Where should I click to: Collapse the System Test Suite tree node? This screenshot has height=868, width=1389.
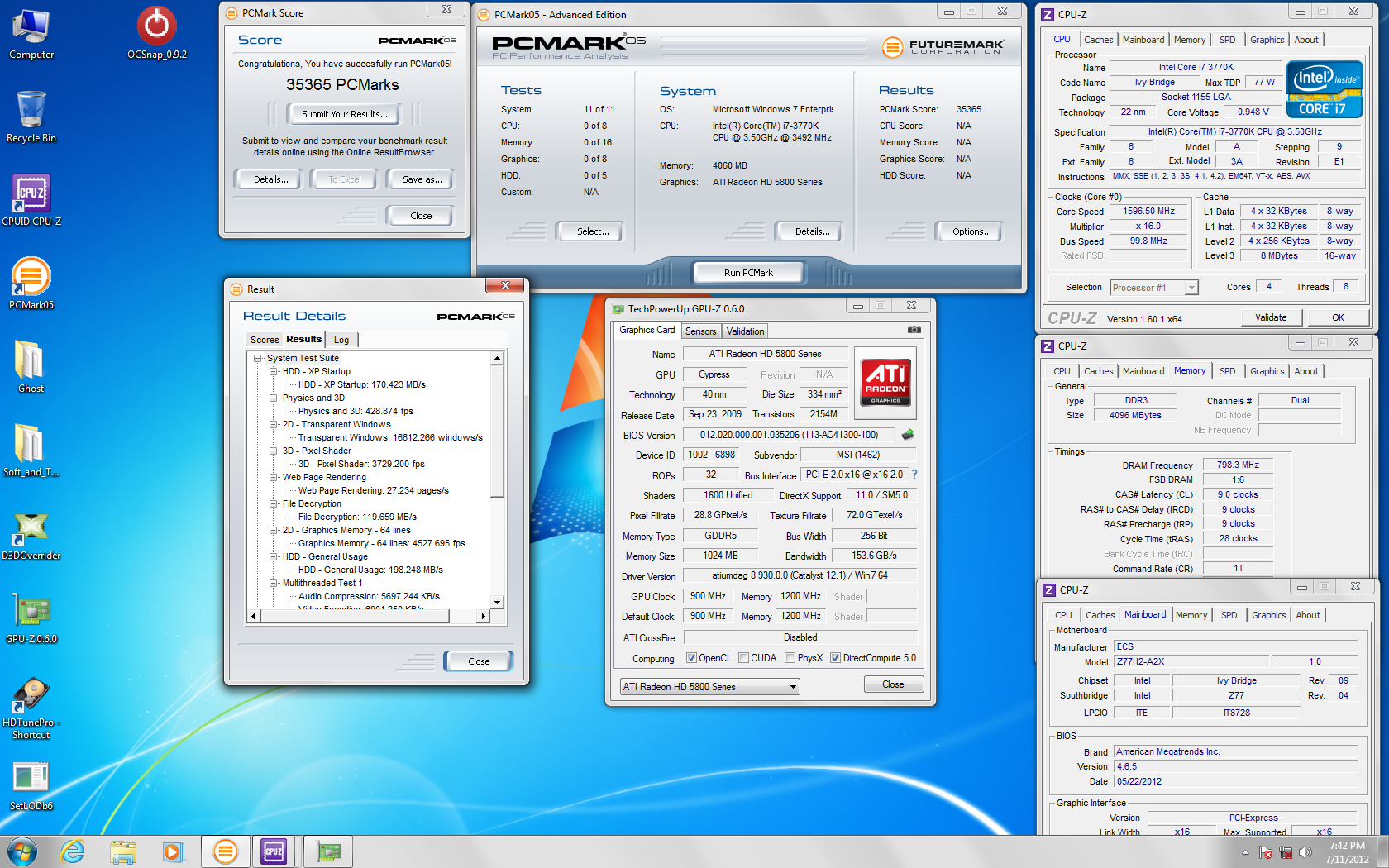(258, 359)
